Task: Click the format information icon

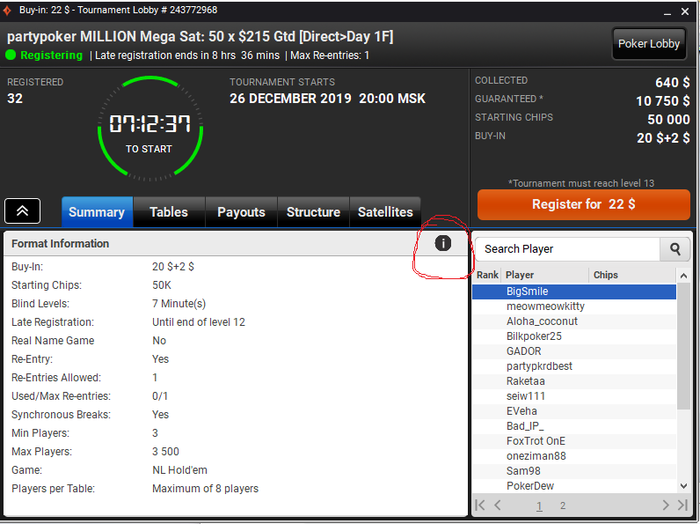Action: point(443,243)
